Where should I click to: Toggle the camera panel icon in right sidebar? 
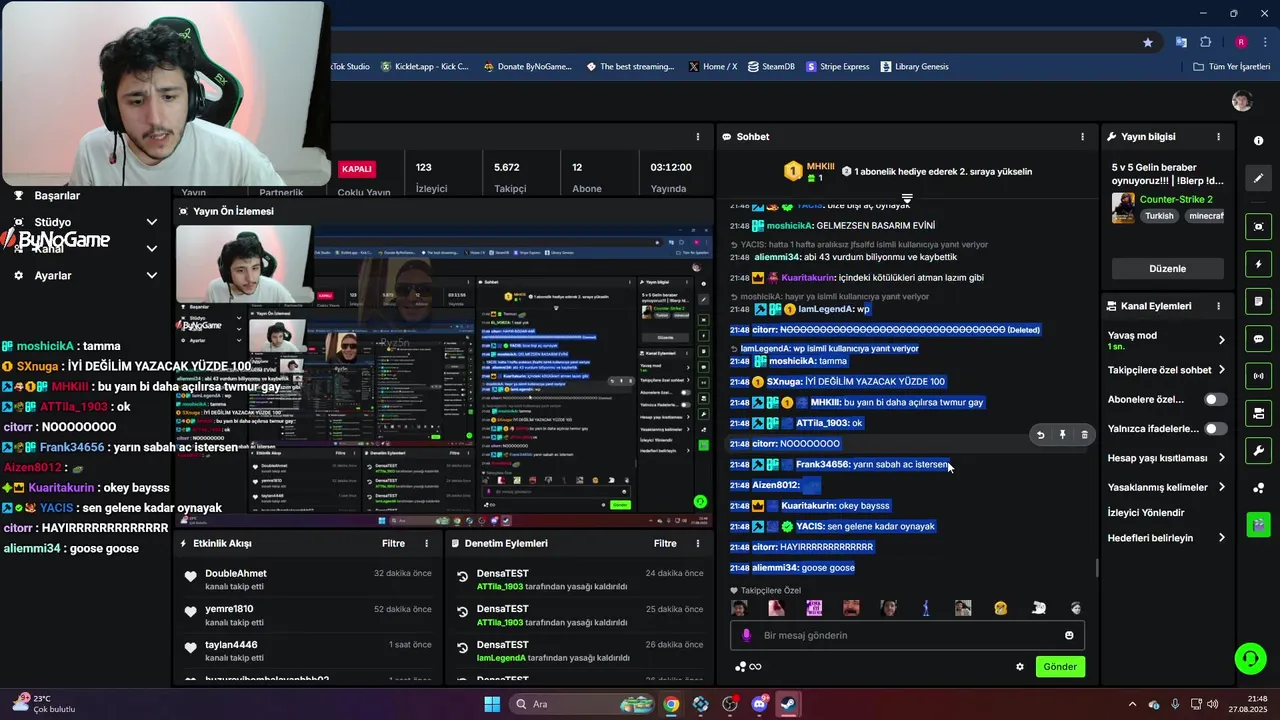1259,413
